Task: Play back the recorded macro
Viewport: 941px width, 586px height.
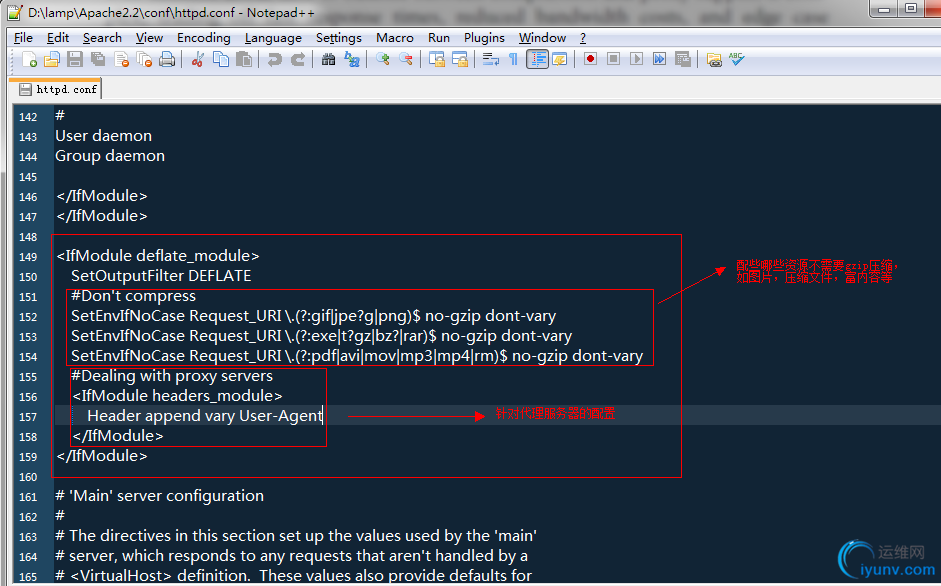Action: pyautogui.click(x=637, y=59)
